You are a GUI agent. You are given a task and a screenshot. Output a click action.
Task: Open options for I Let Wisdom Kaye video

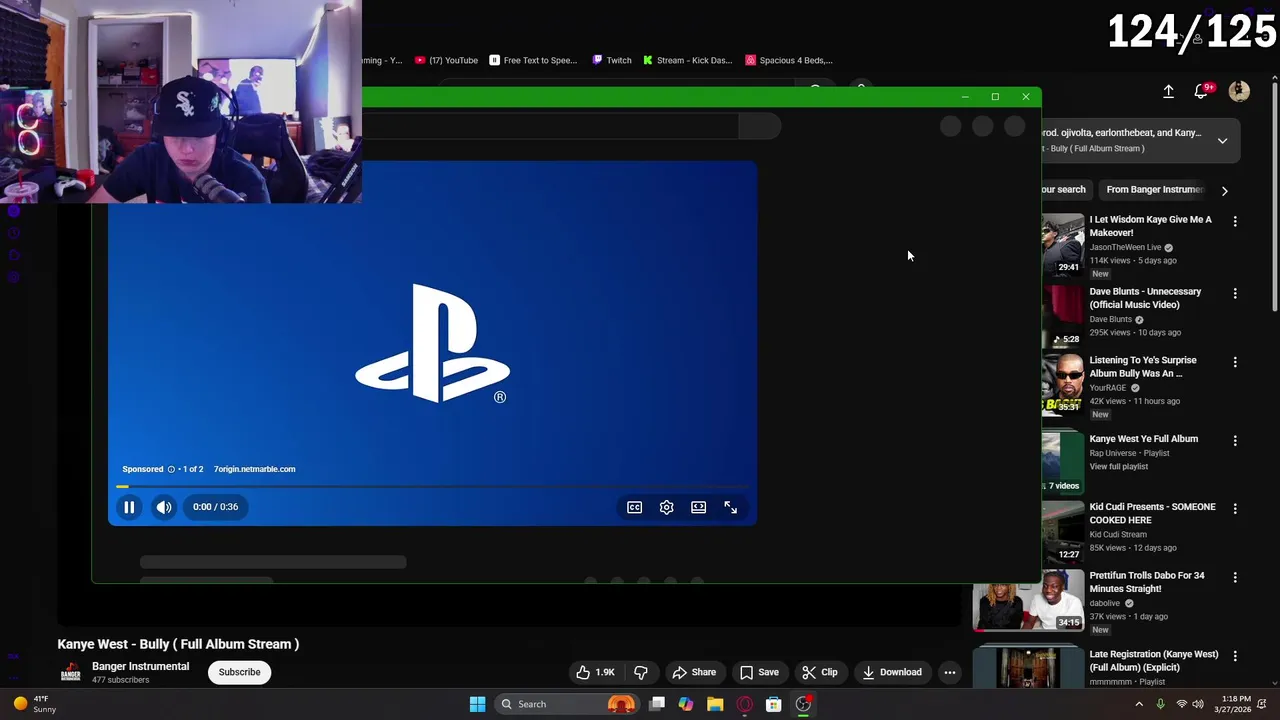coord(1235,221)
